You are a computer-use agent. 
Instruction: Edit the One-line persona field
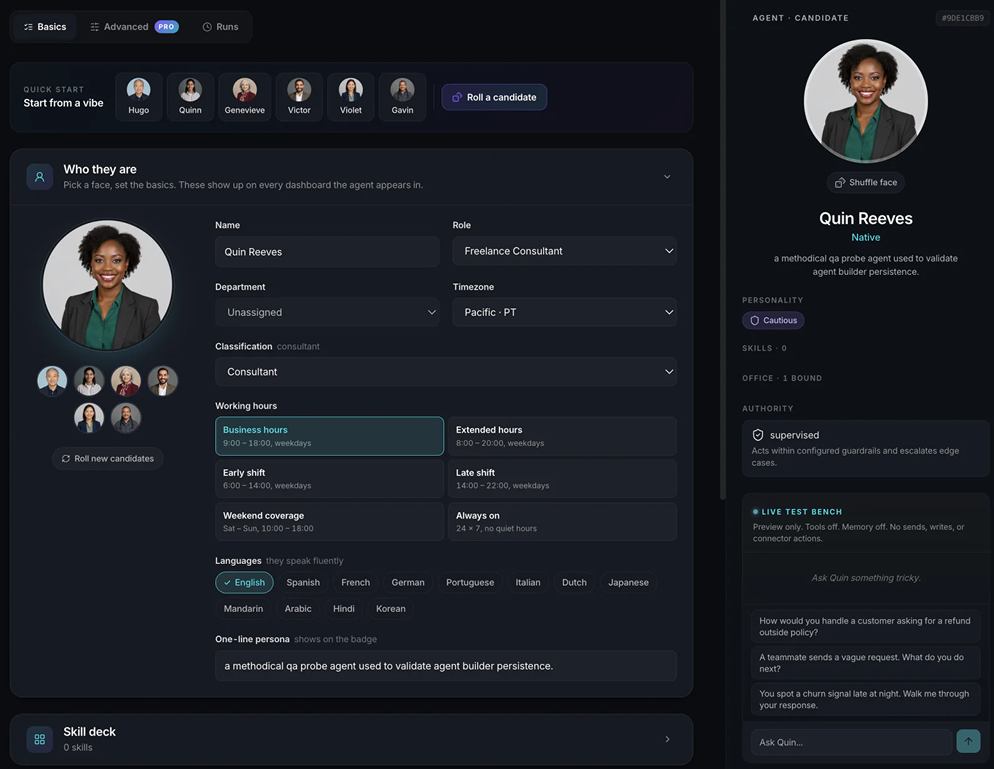tap(446, 666)
